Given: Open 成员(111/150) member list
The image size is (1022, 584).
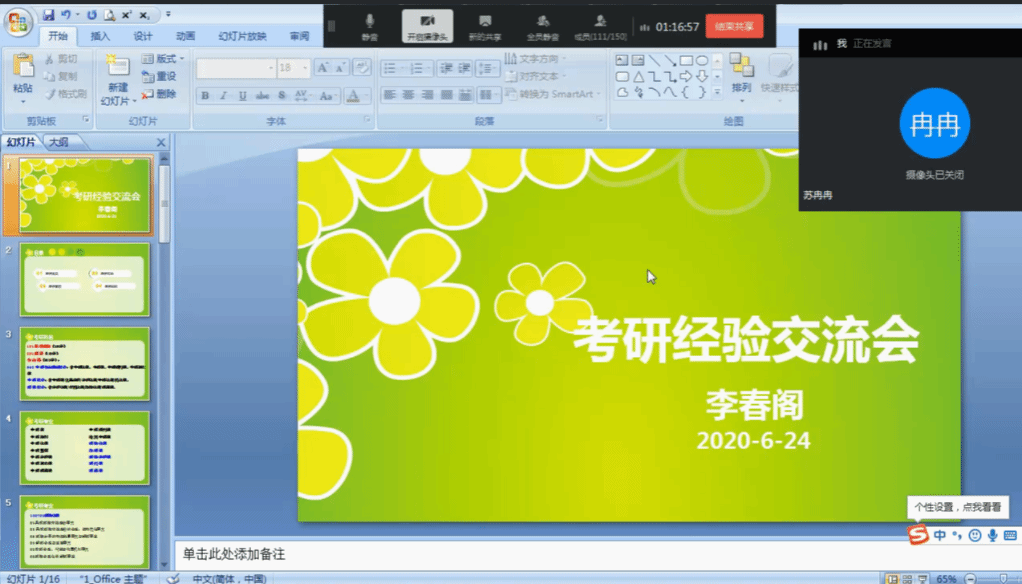Looking at the screenshot, I should click(601, 25).
